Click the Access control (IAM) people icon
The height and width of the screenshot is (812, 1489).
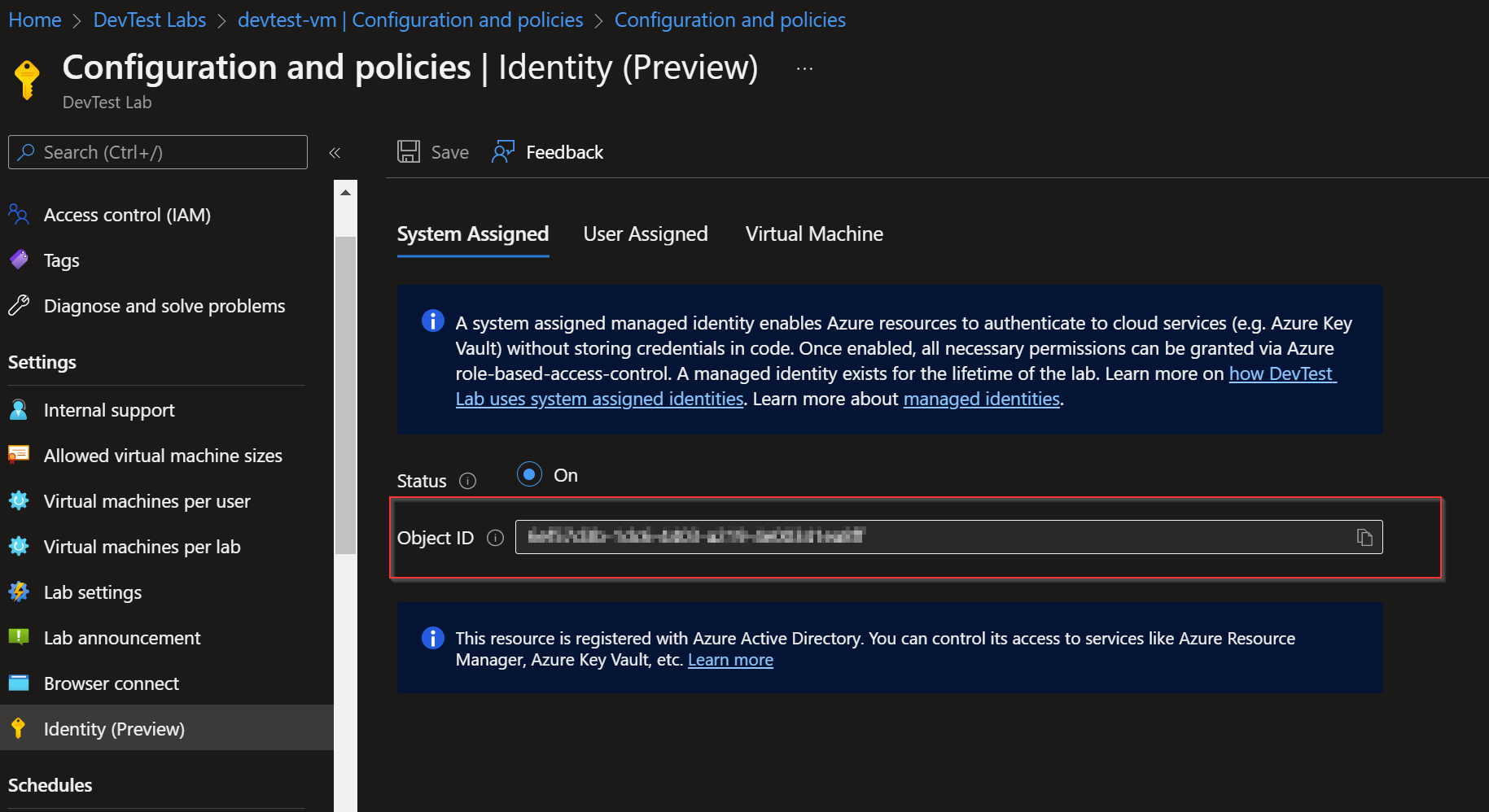[x=19, y=215]
